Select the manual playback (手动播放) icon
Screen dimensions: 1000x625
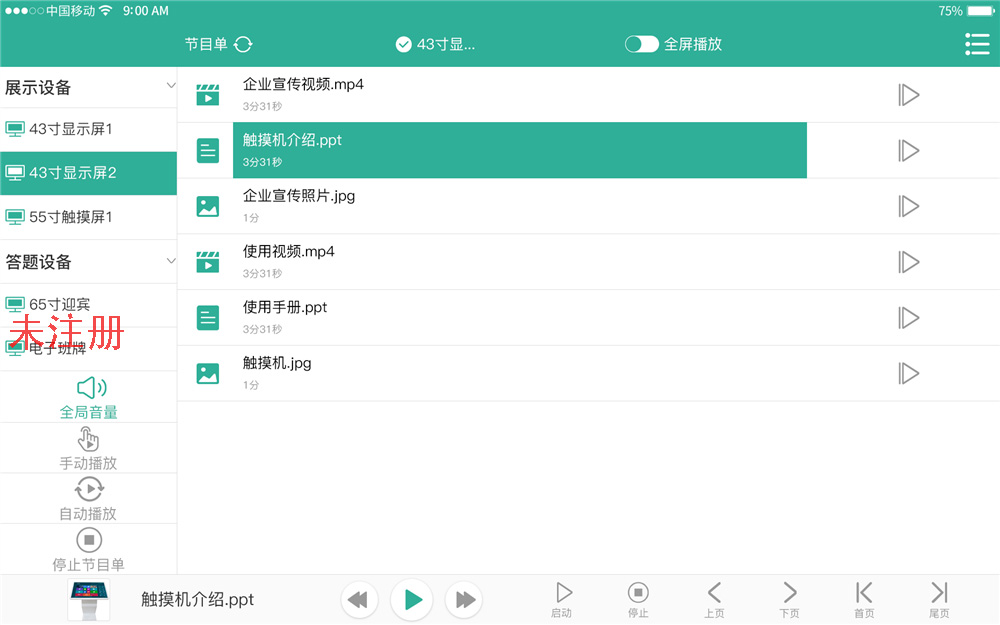point(89,438)
